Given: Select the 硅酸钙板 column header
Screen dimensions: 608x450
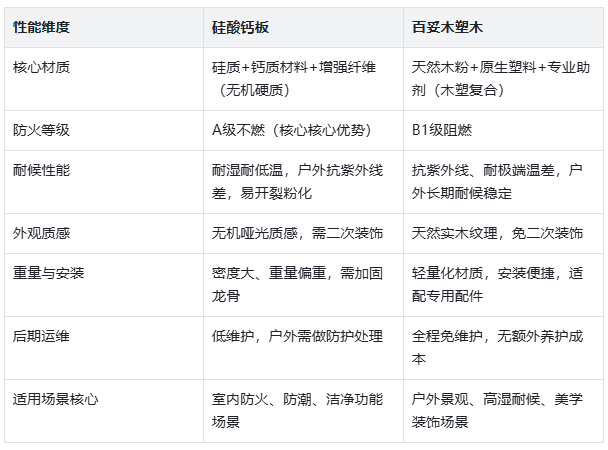Looking at the screenshot, I should 242,27.
